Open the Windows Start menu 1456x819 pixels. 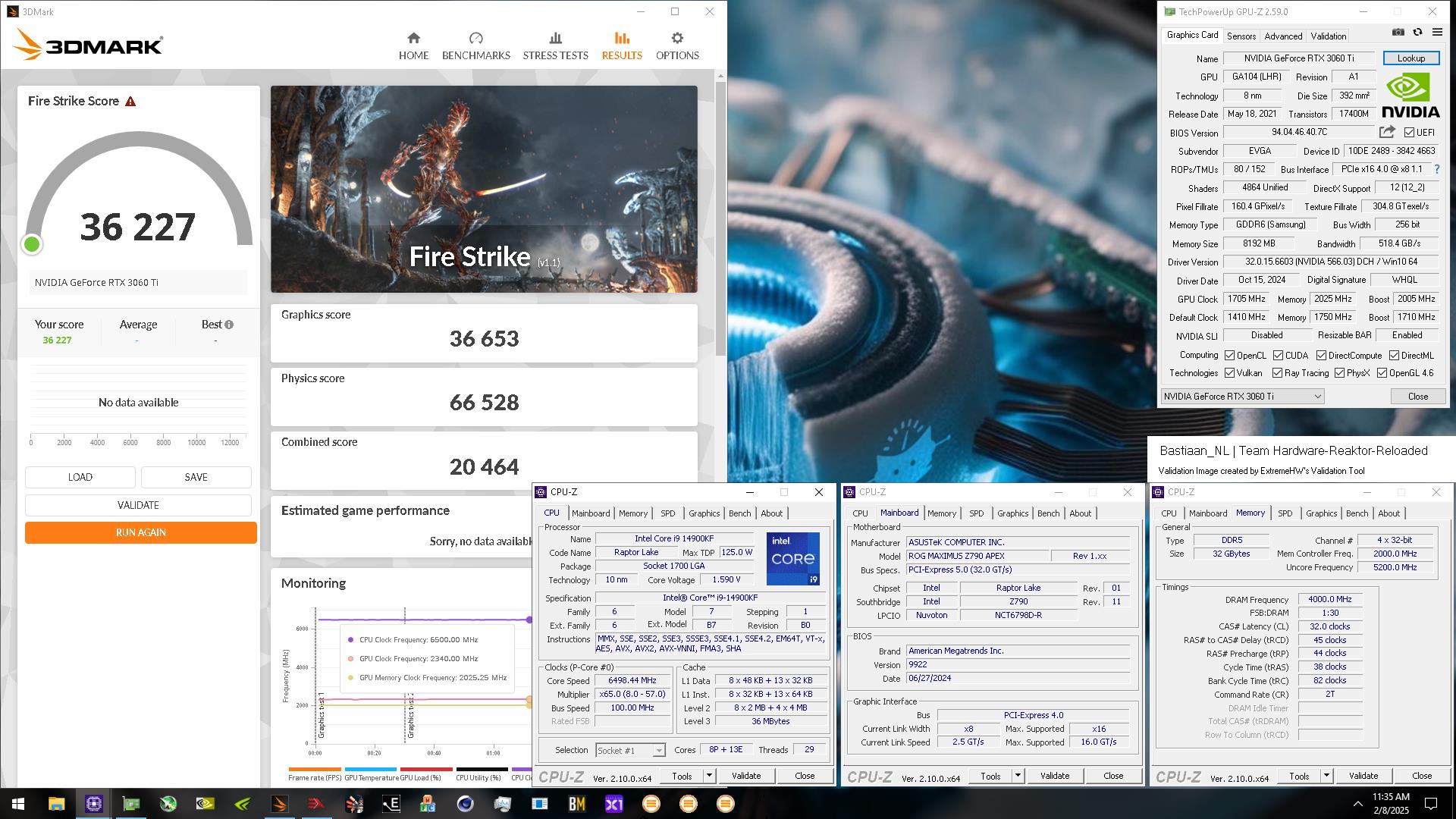tap(18, 804)
